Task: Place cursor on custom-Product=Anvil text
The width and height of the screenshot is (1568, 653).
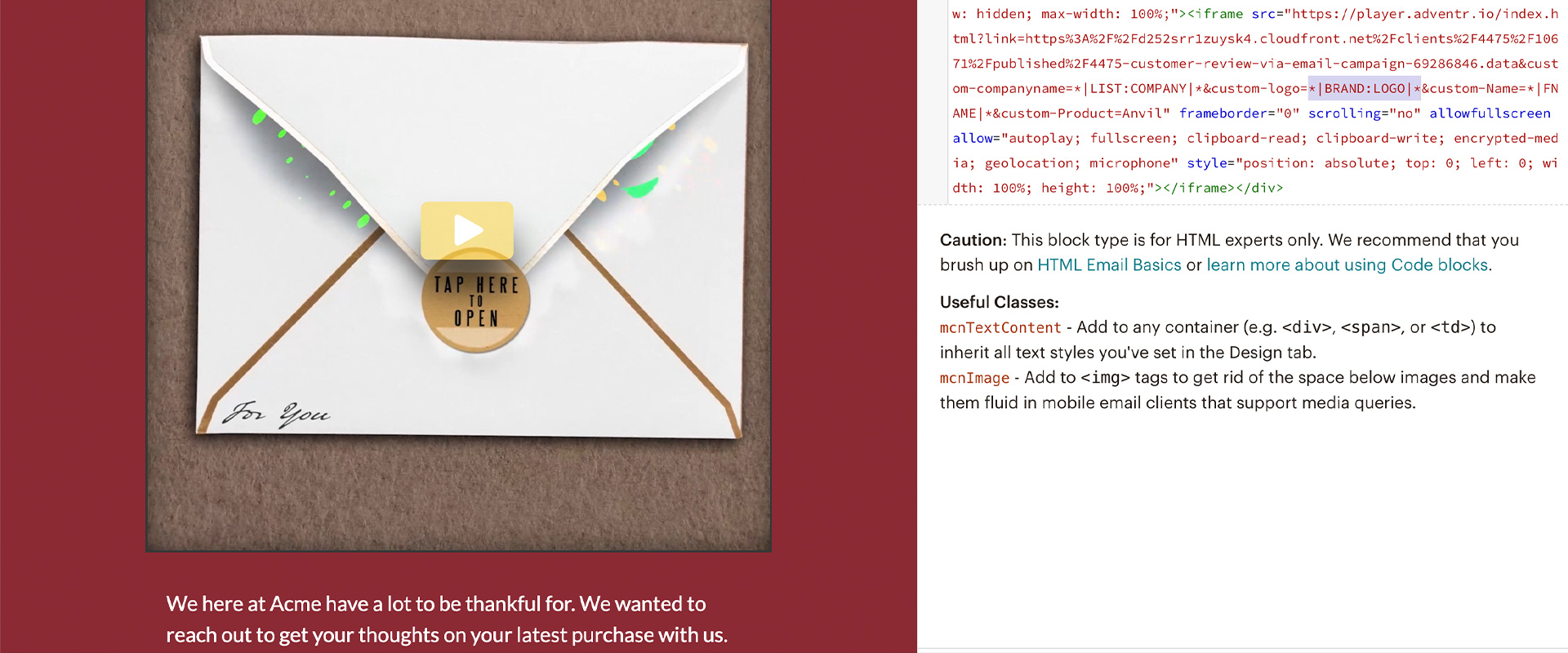Action: click(1085, 113)
